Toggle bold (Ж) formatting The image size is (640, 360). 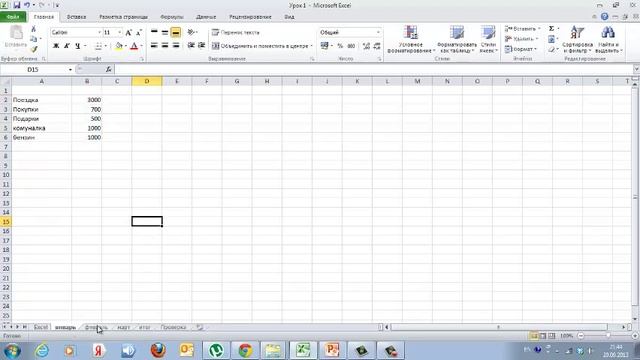pos(56,46)
